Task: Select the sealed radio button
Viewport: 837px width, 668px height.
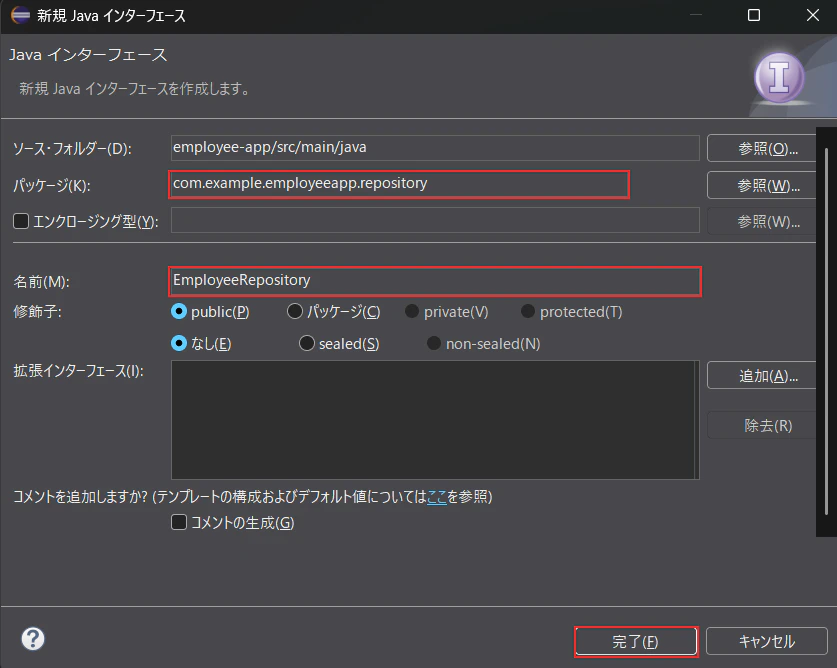Action: click(x=306, y=343)
